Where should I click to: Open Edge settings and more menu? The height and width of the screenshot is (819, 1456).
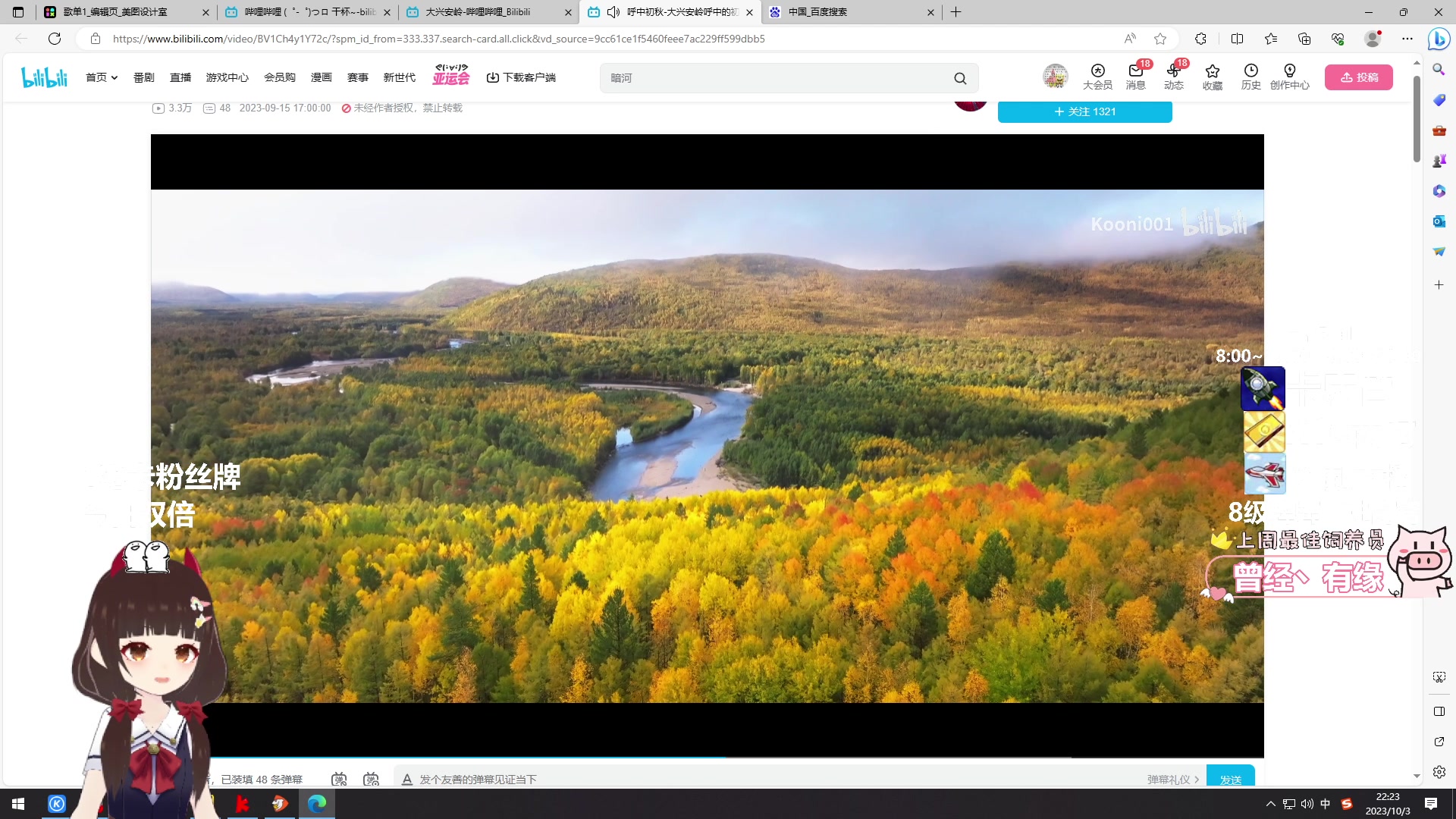coord(1407,39)
